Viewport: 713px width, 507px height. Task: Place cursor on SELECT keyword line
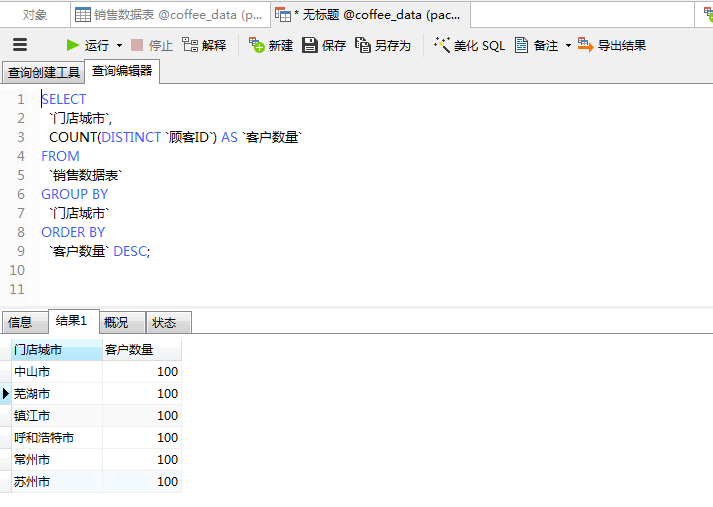coord(64,99)
